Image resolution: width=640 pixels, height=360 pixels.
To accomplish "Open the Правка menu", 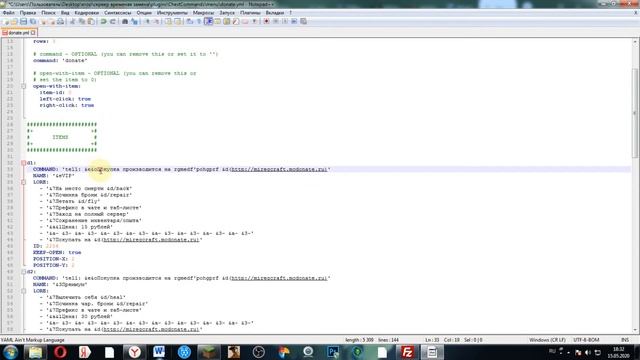I will [x=28, y=13].
